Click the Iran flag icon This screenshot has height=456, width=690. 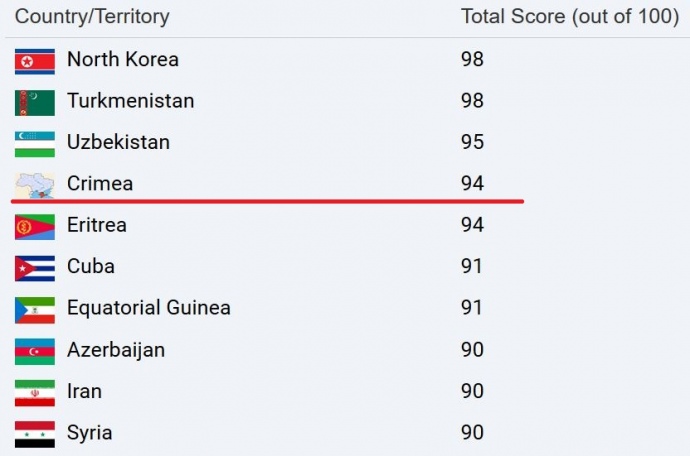pyautogui.click(x=34, y=392)
